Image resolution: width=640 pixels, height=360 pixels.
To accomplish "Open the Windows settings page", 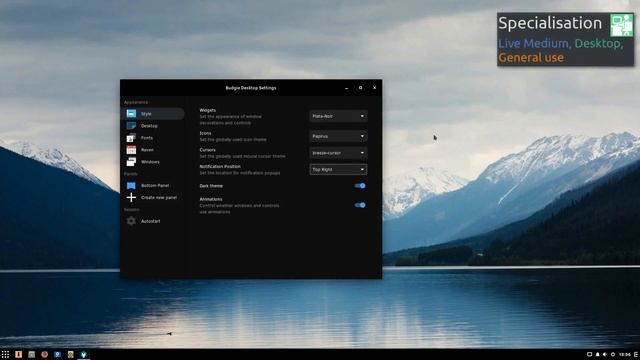I will [x=152, y=162].
